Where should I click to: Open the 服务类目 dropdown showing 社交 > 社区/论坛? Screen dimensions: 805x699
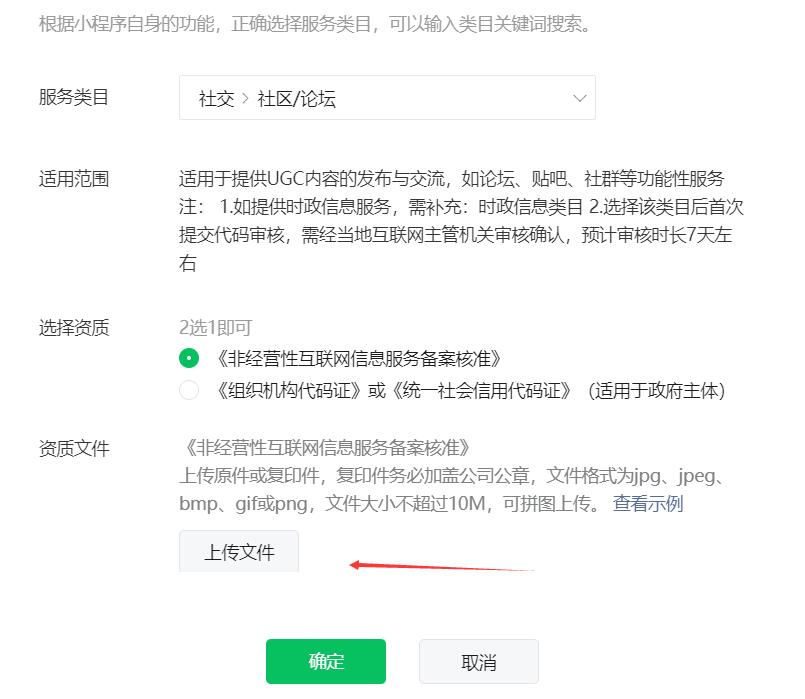(x=386, y=98)
